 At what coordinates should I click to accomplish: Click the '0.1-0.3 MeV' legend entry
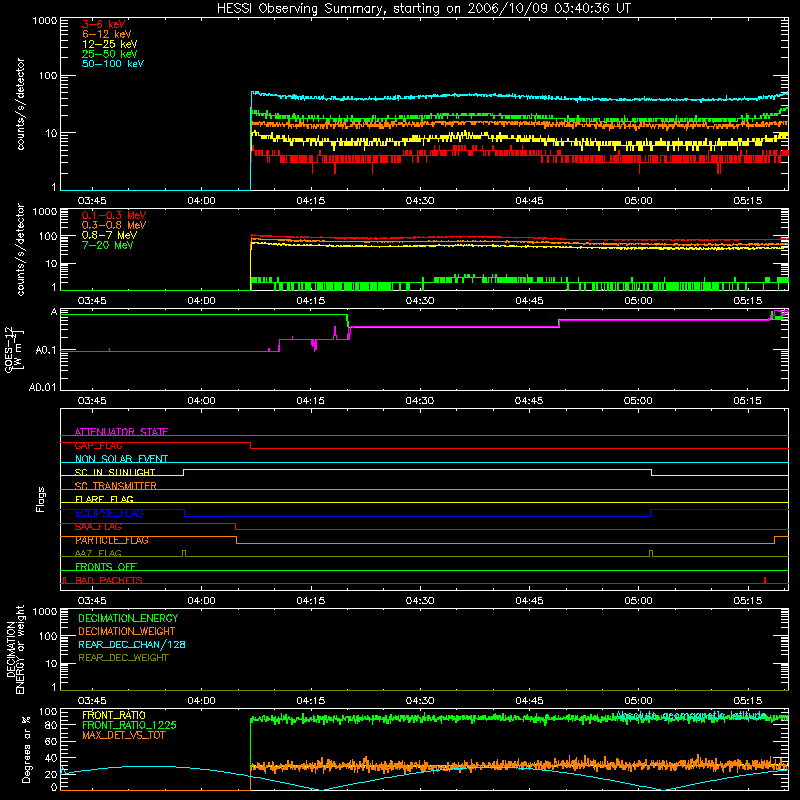(x=114, y=215)
